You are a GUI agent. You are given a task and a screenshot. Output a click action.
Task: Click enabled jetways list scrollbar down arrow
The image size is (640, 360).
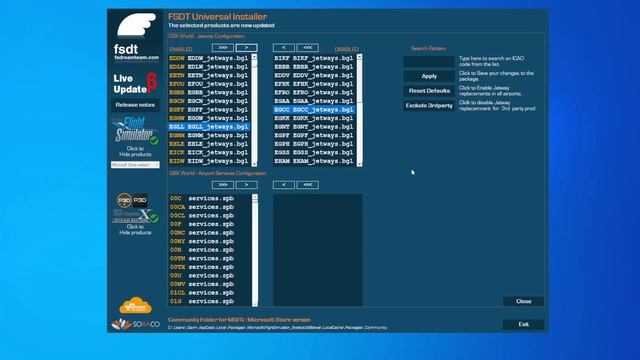click(254, 164)
